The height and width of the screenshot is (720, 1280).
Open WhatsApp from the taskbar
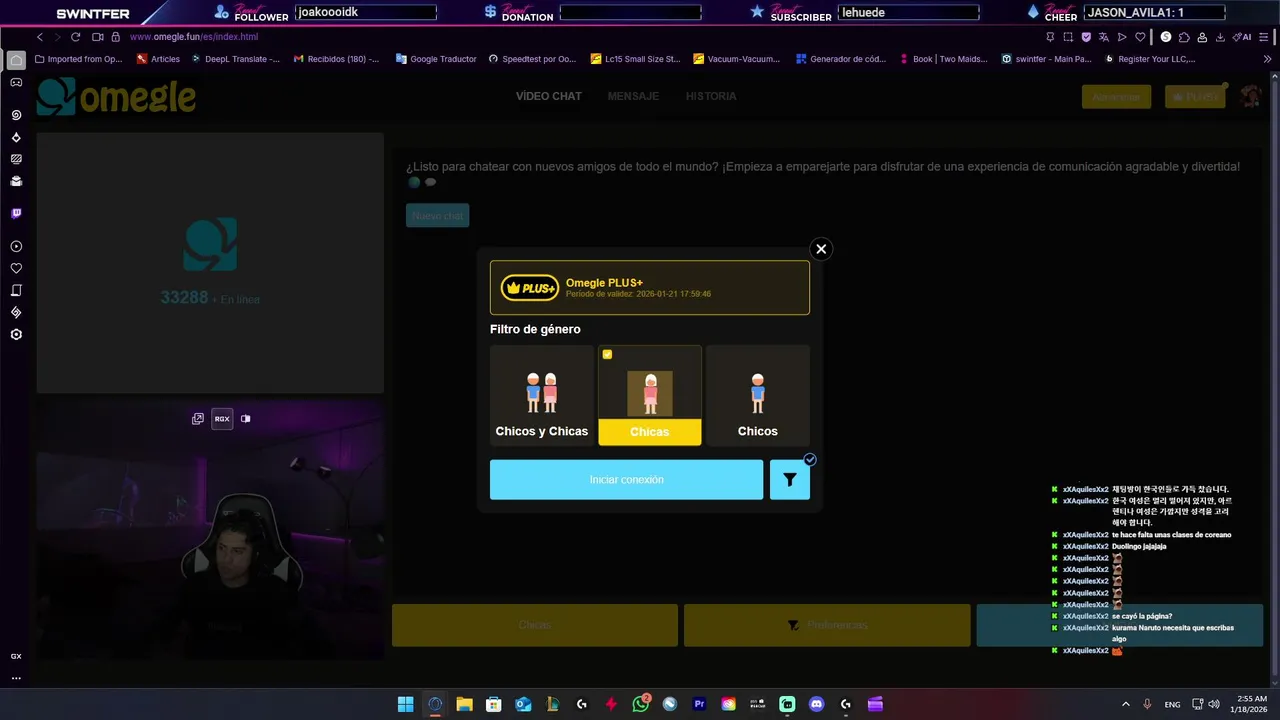641,704
